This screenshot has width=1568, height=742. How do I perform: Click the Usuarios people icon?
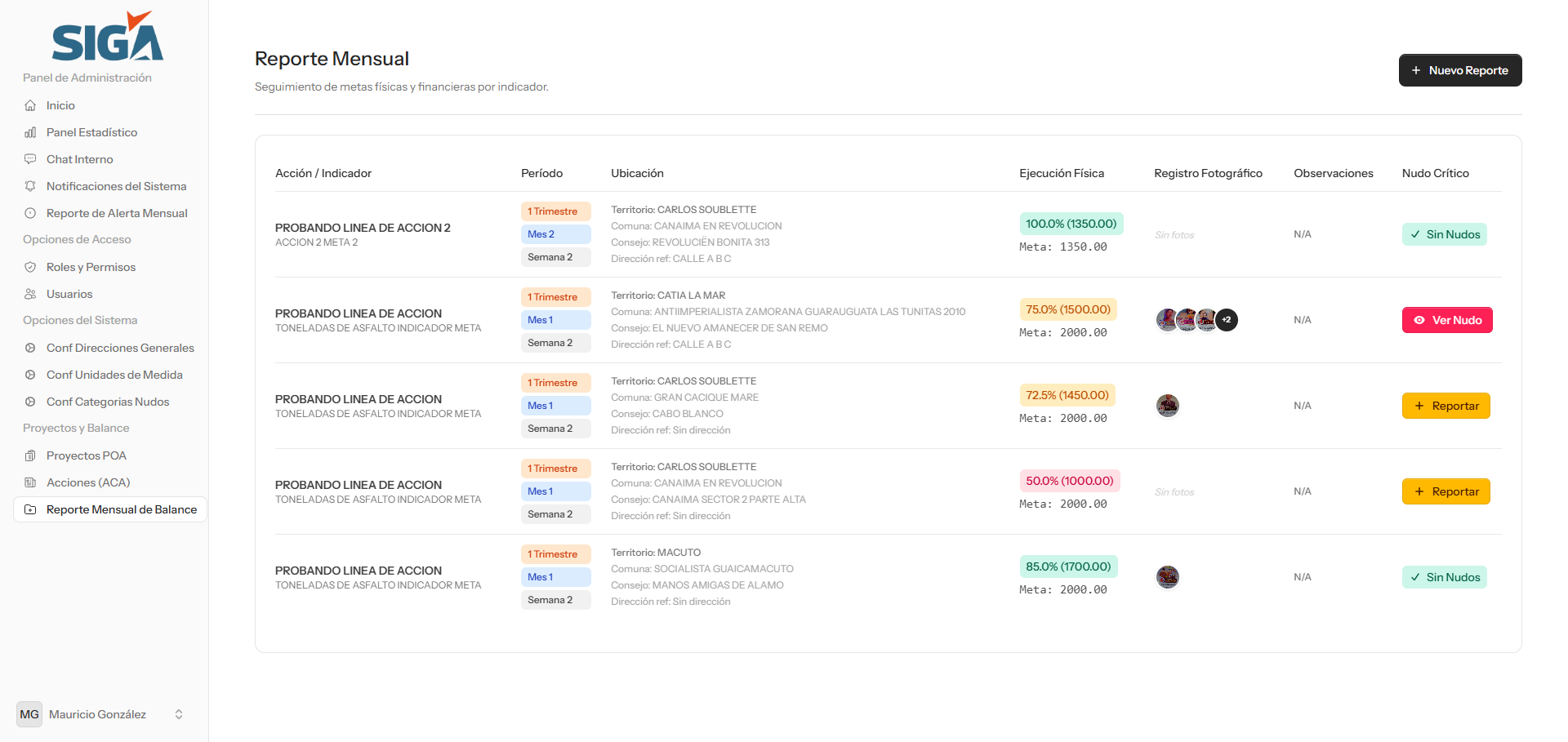point(30,294)
